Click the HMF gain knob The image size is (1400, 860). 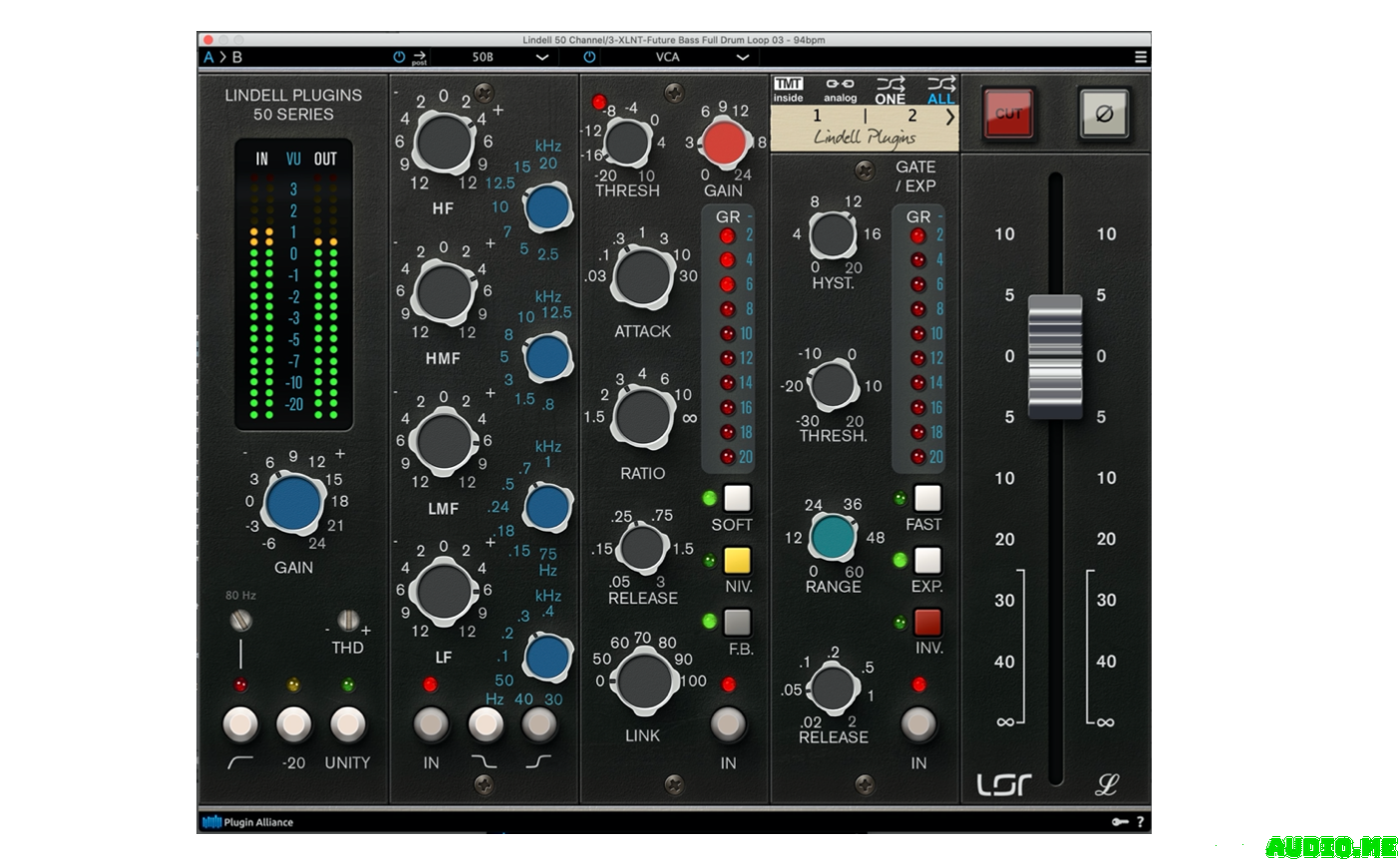[443, 290]
